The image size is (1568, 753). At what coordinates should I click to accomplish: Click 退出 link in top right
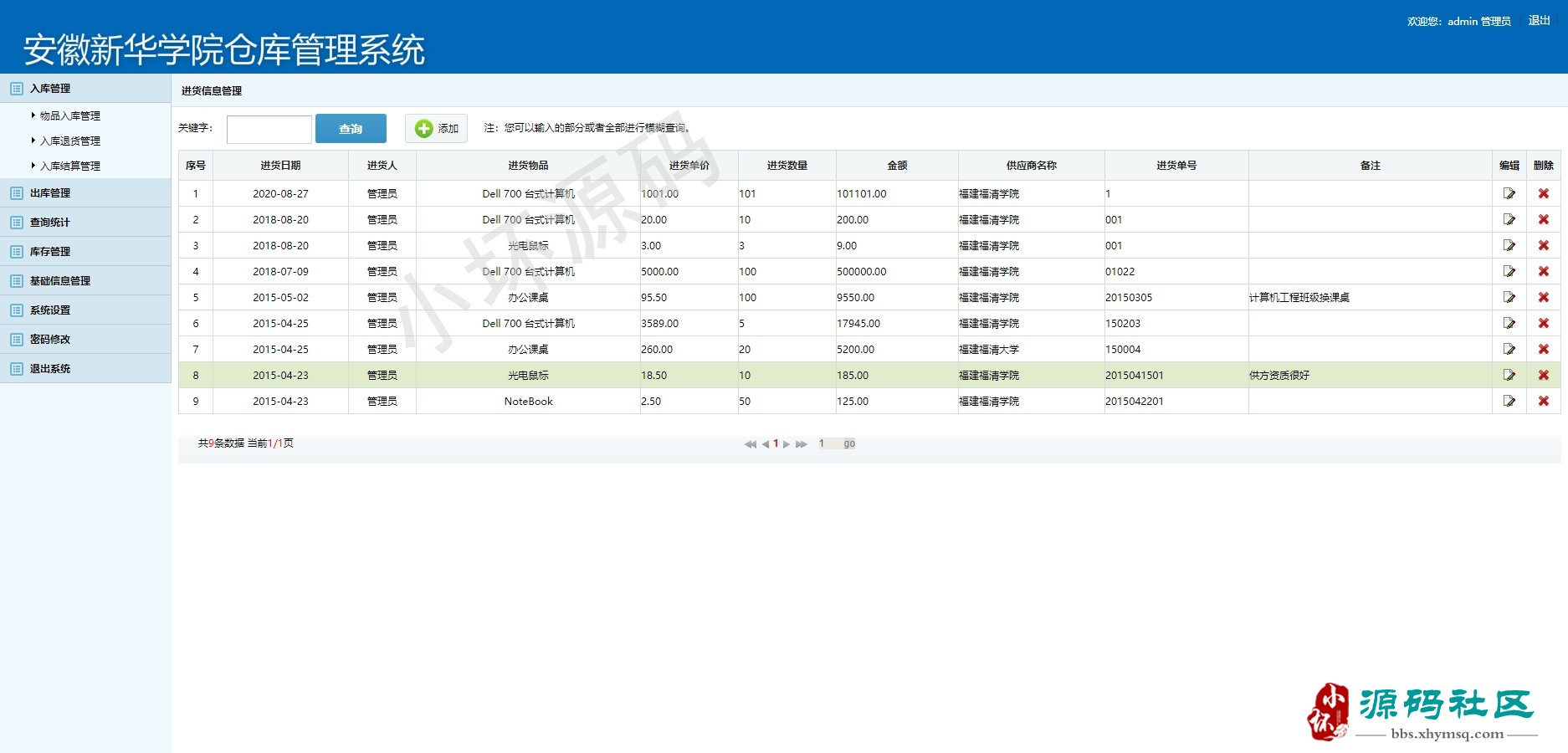(x=1539, y=21)
